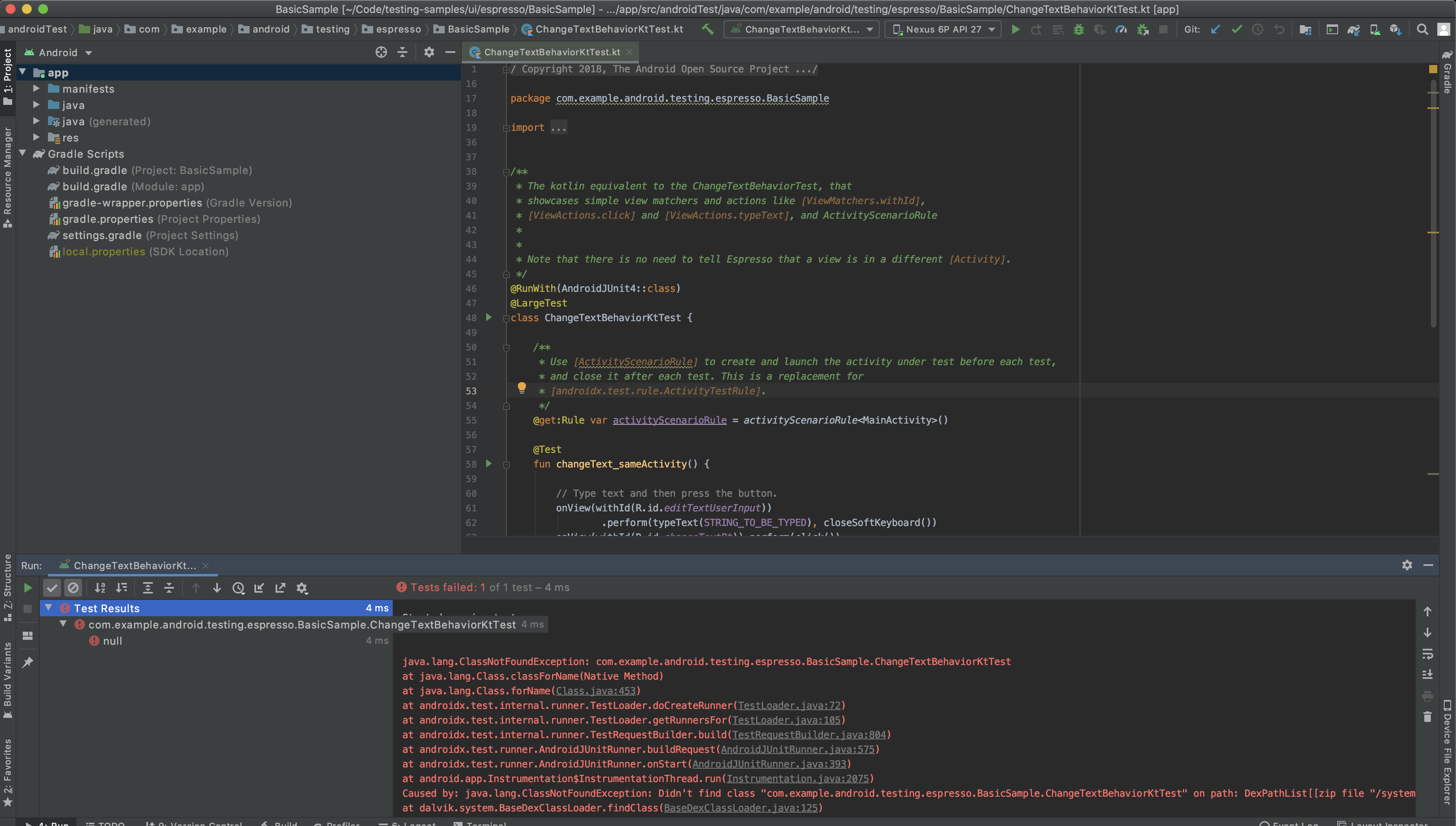
Task: Click locate file target icon in Project panel
Action: 381,52
